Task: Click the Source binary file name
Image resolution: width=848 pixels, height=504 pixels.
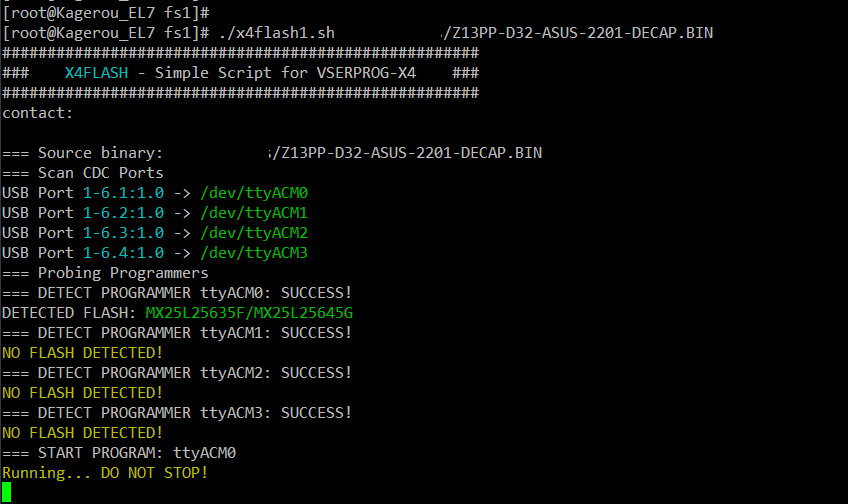Action: pos(406,153)
